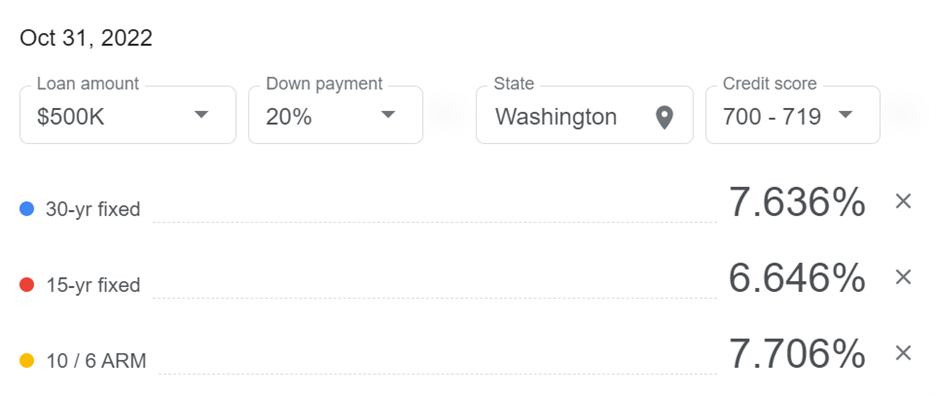Open the Down payment dropdown arrow
Viewport: 936px width, 396px height.
pyautogui.click(x=389, y=115)
